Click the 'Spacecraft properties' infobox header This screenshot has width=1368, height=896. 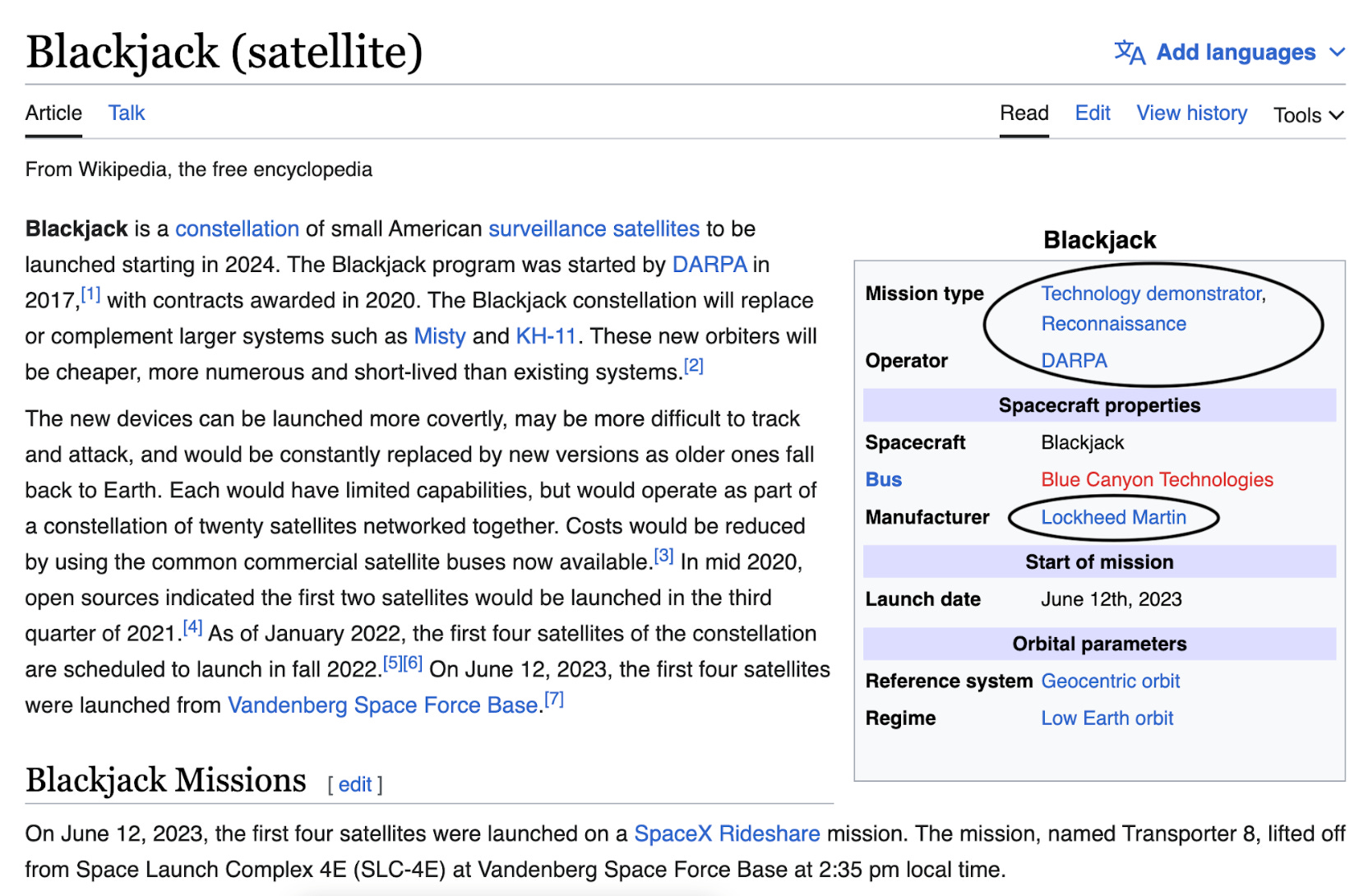[1099, 405]
